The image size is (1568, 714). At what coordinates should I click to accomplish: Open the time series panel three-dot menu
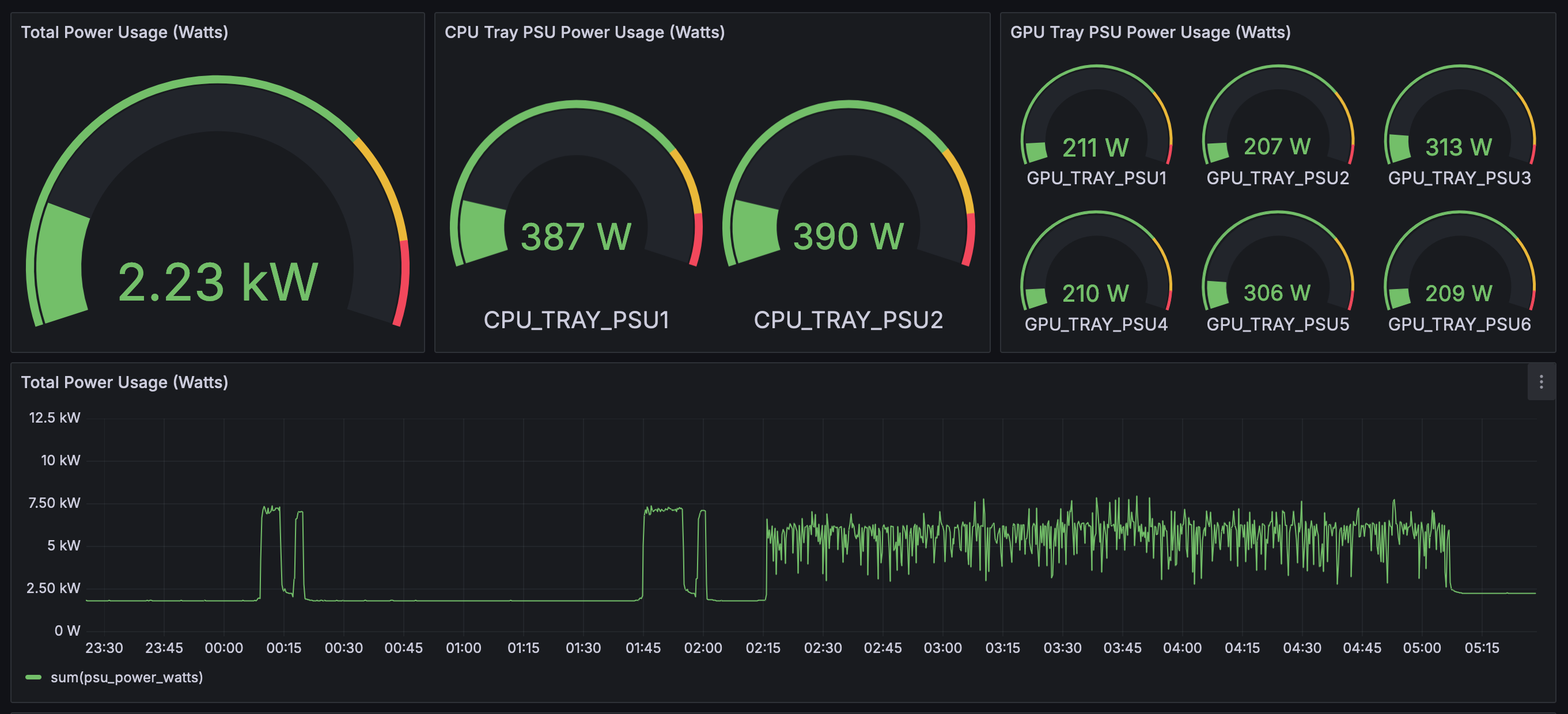coord(1540,382)
